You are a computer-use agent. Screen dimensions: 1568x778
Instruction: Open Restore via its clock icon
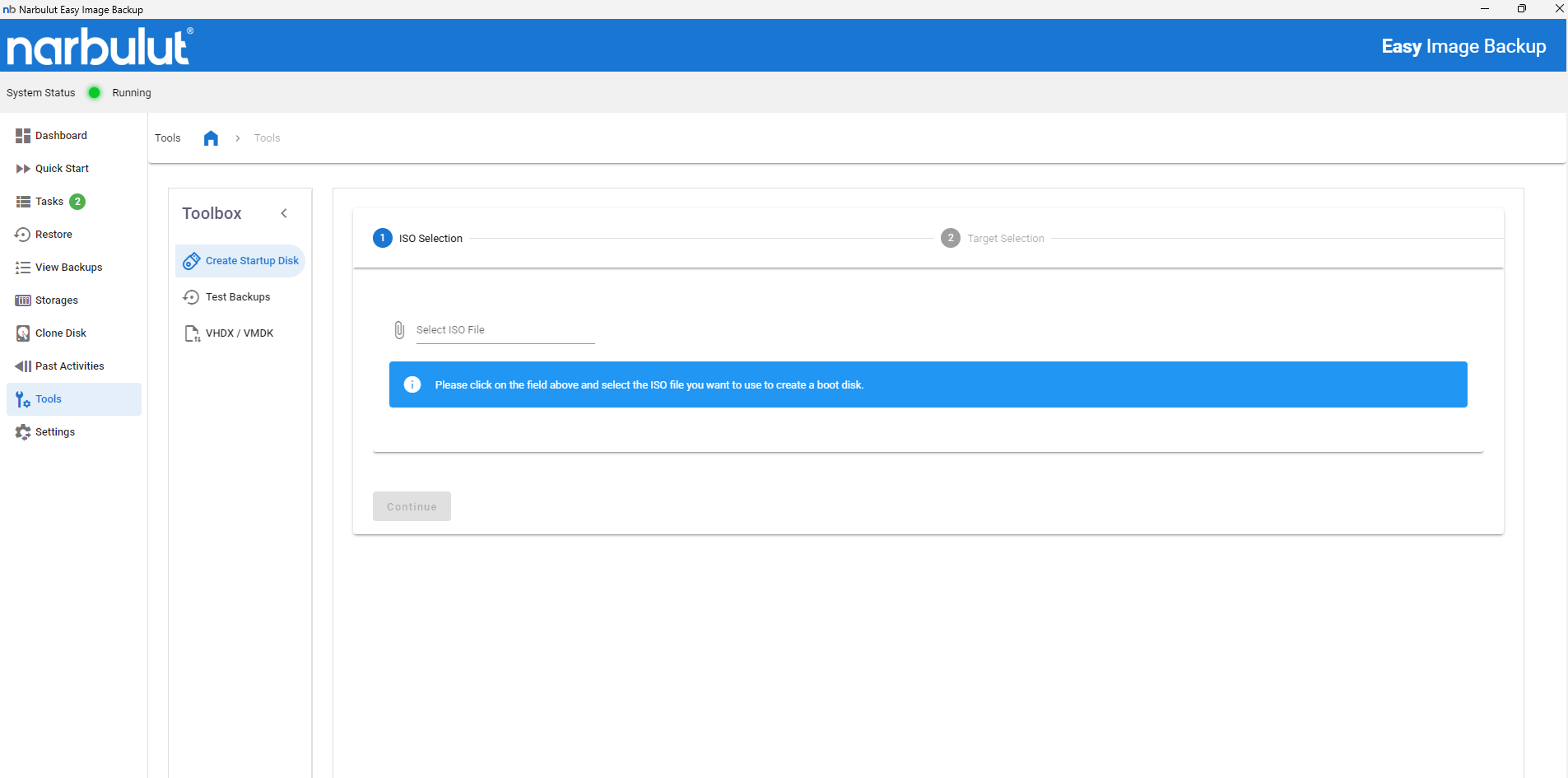click(x=23, y=235)
